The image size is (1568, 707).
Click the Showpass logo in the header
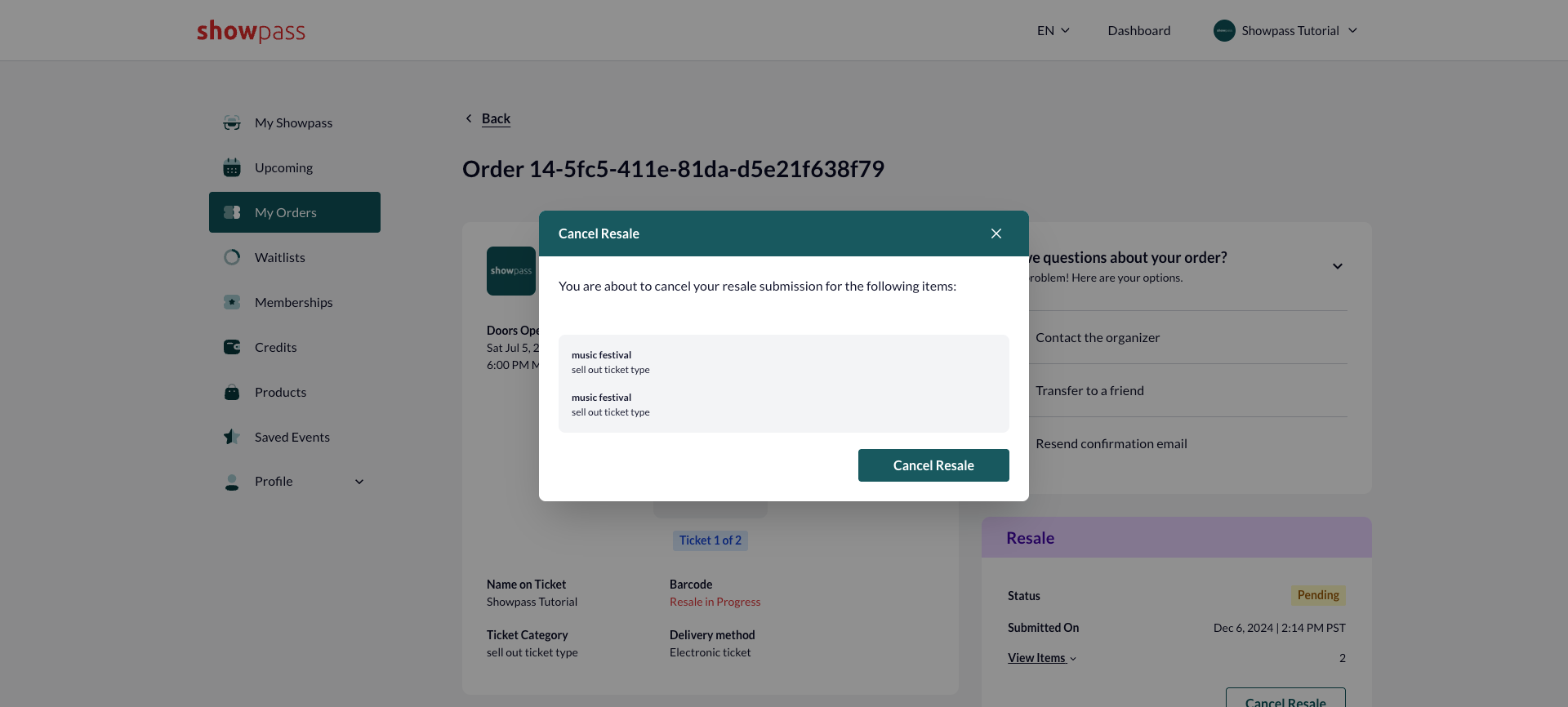(251, 31)
